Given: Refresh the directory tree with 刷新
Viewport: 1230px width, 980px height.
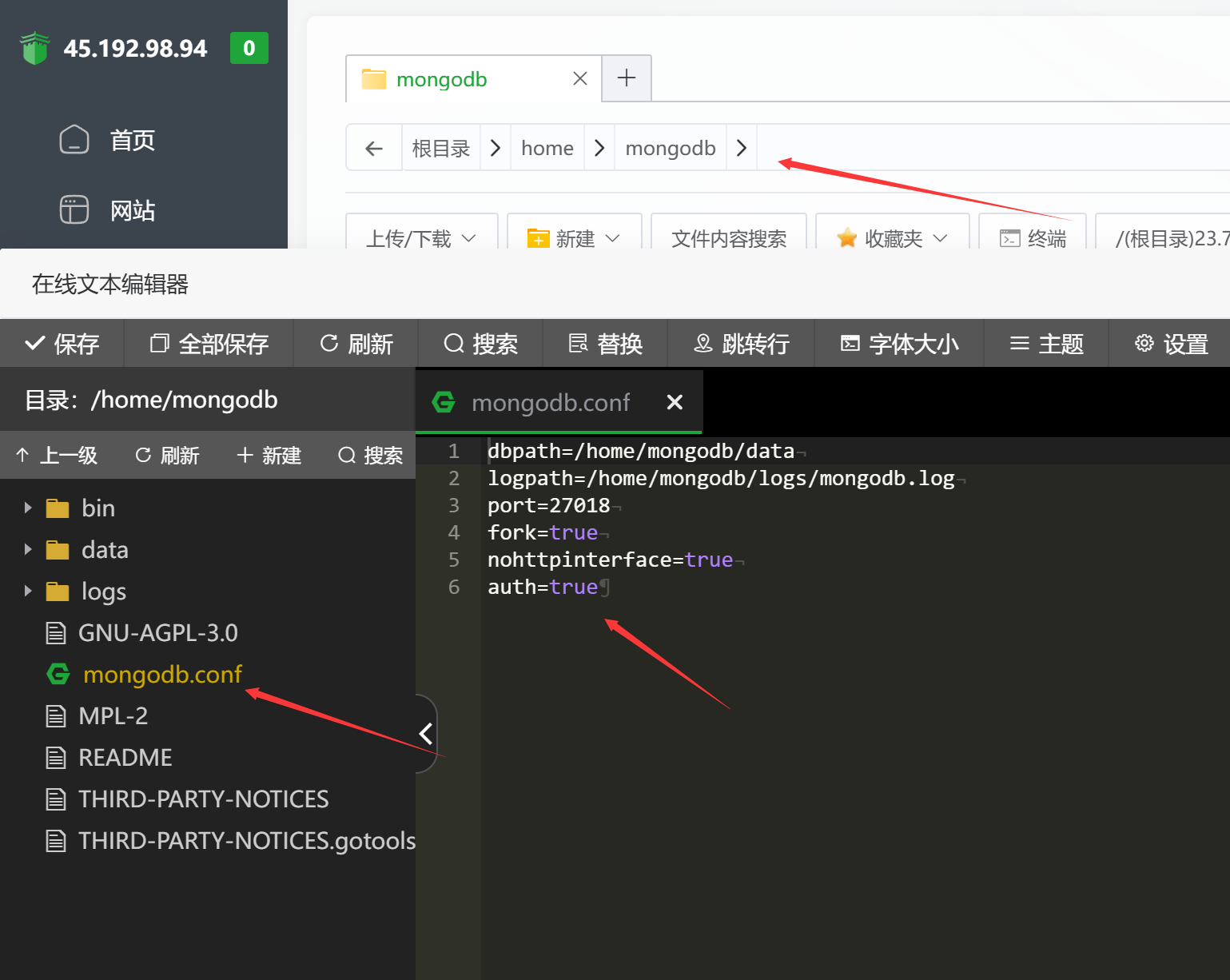Looking at the screenshot, I should click(x=167, y=455).
